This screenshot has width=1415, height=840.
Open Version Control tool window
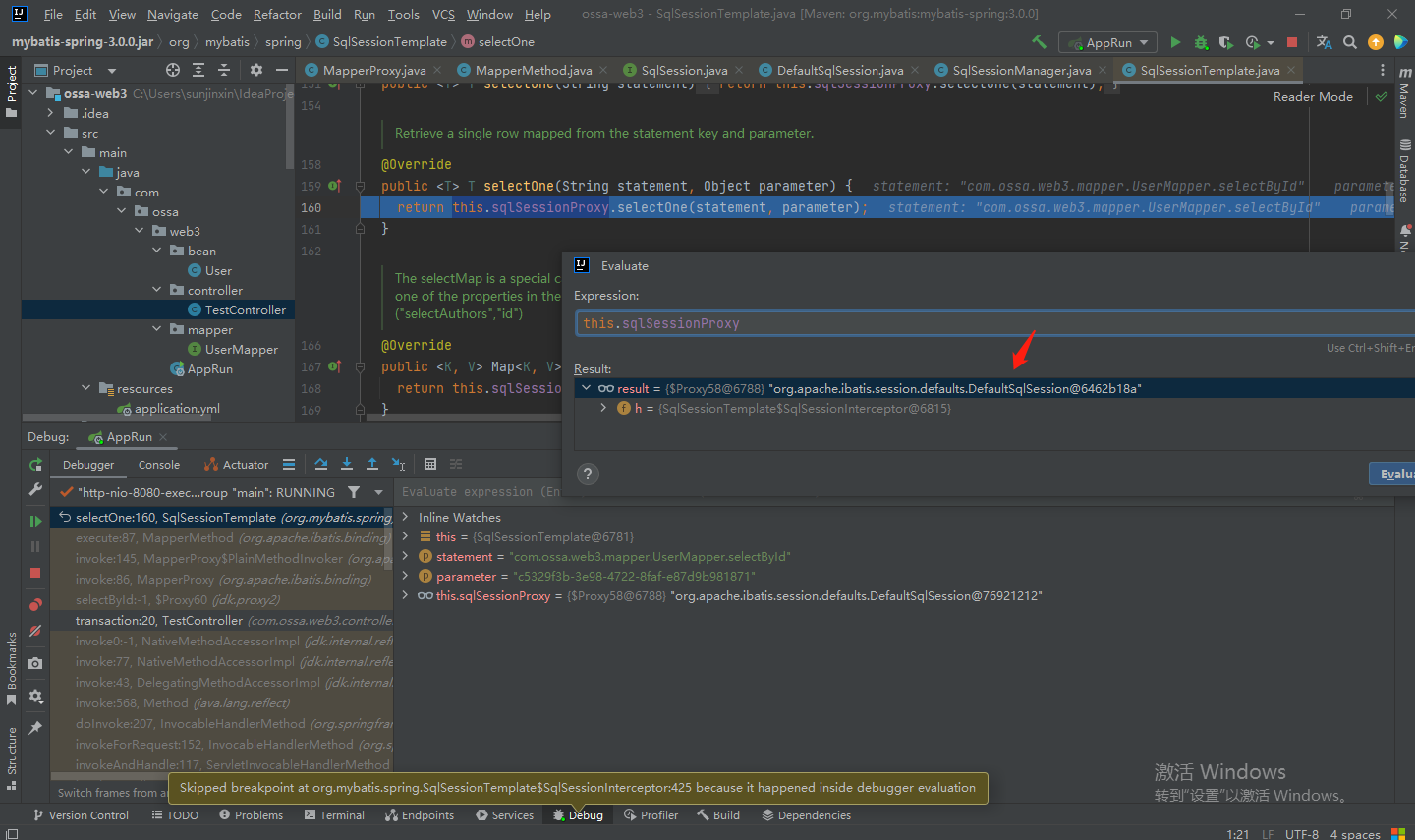[x=82, y=815]
